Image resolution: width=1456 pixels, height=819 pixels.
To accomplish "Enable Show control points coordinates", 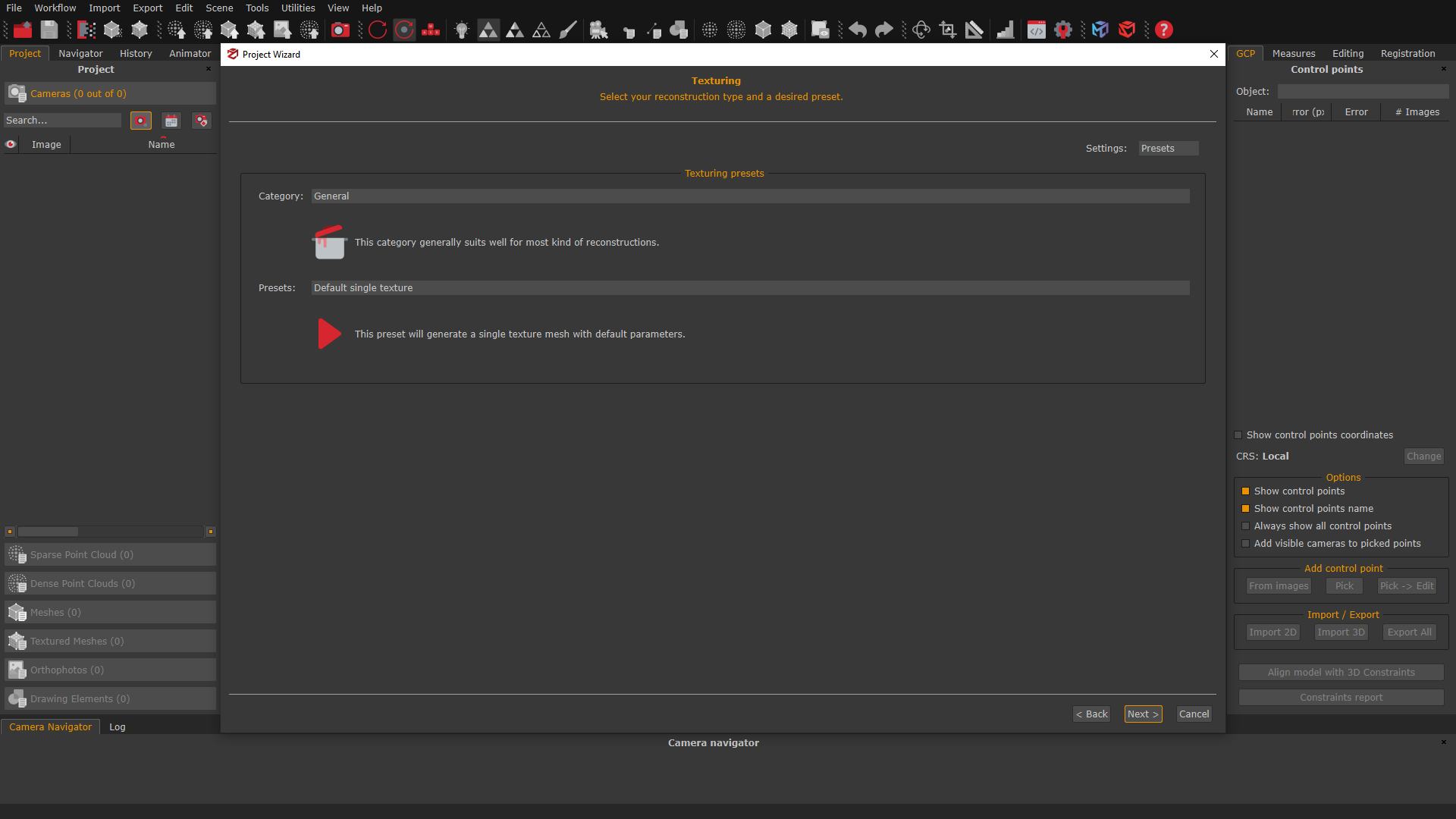I will click(x=1238, y=435).
